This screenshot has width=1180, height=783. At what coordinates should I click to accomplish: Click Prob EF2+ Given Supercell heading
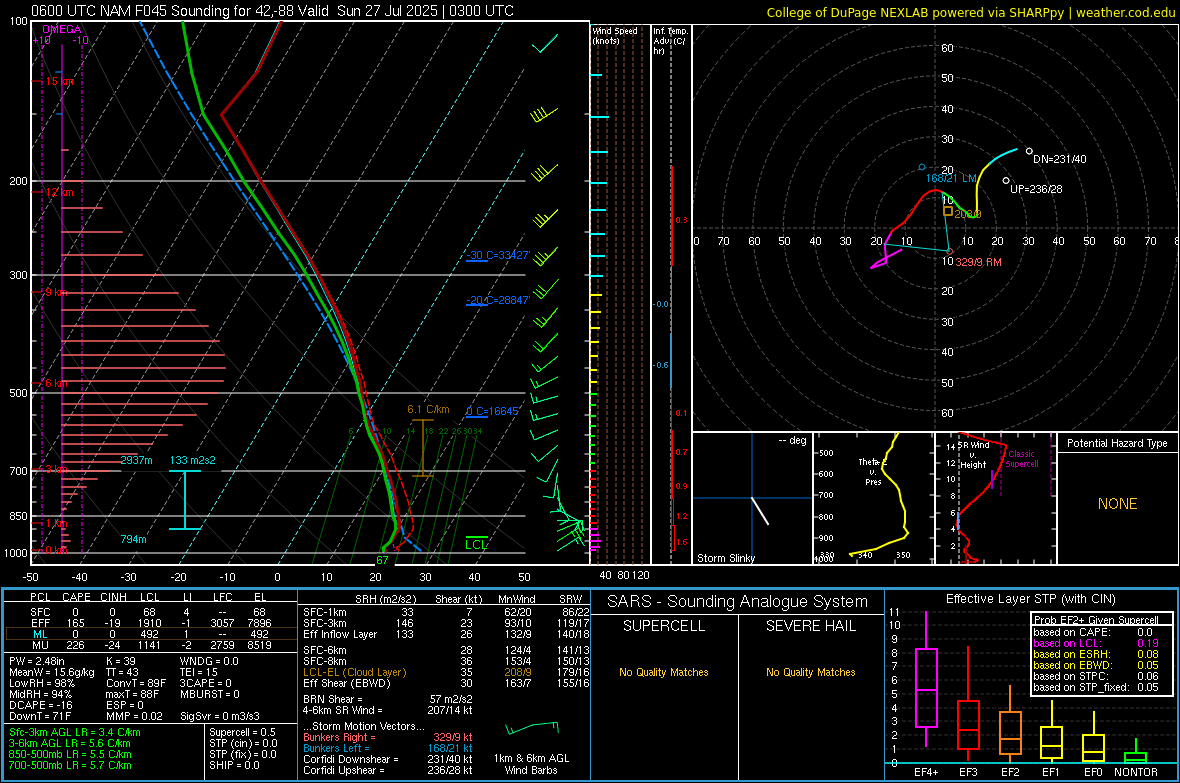pos(1096,620)
